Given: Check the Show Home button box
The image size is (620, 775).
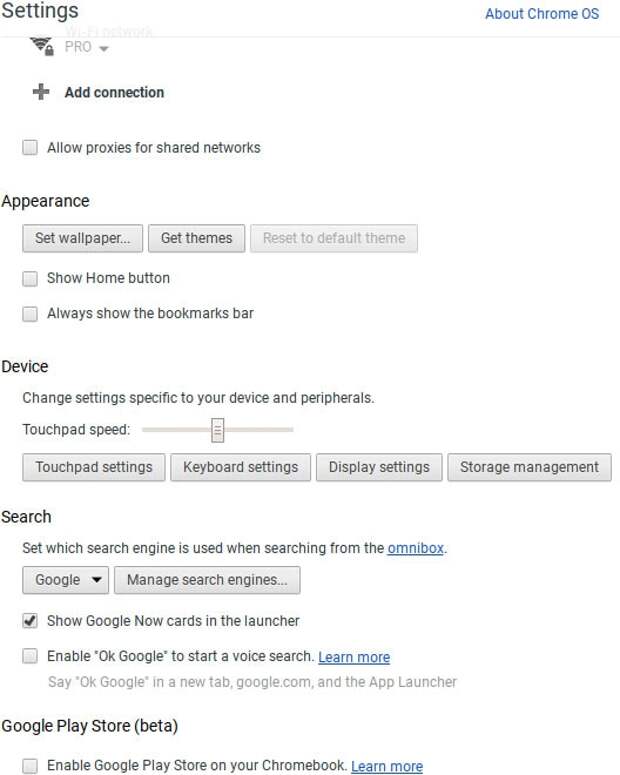Looking at the screenshot, I should click(30, 278).
